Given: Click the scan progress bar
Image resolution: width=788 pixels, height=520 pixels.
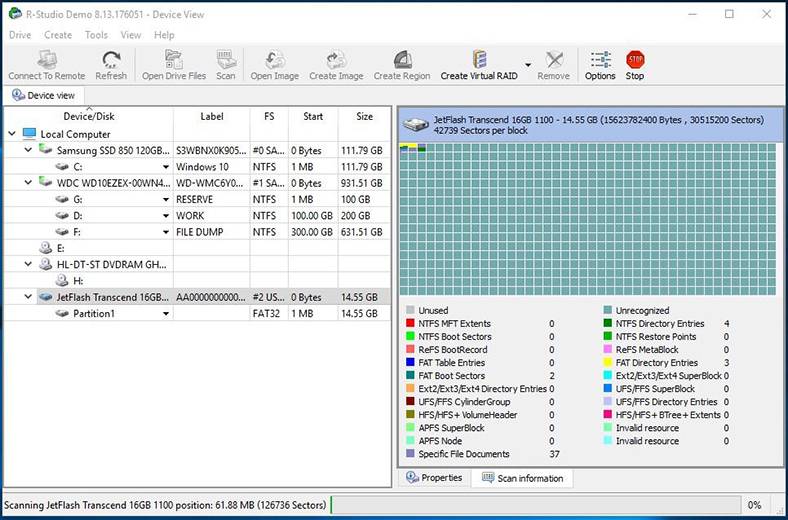Looking at the screenshot, I should tap(535, 505).
